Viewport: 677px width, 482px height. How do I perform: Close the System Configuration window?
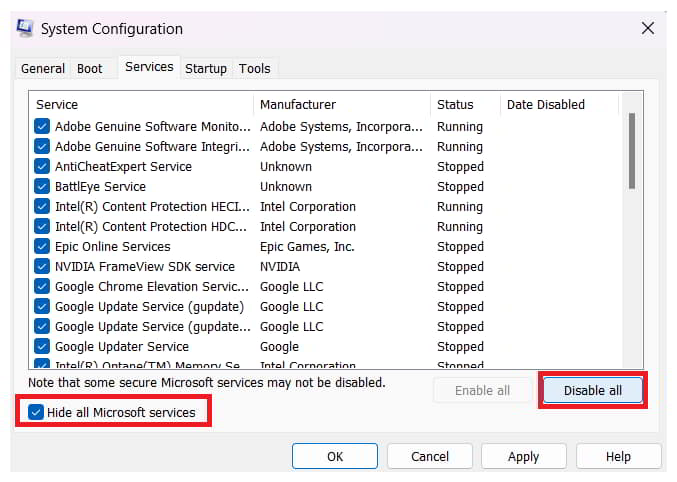click(x=647, y=29)
